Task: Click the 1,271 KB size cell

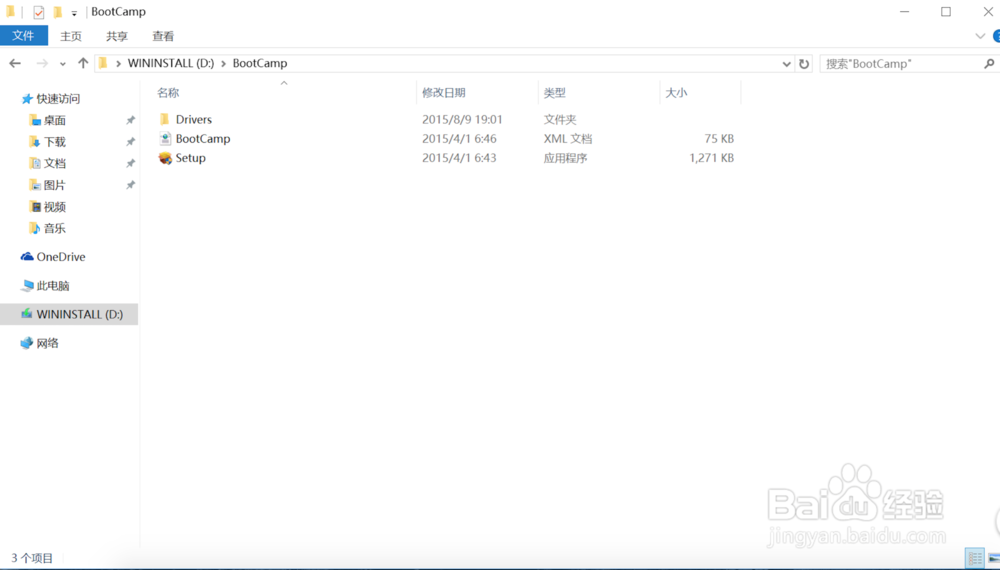Action: [x=712, y=158]
